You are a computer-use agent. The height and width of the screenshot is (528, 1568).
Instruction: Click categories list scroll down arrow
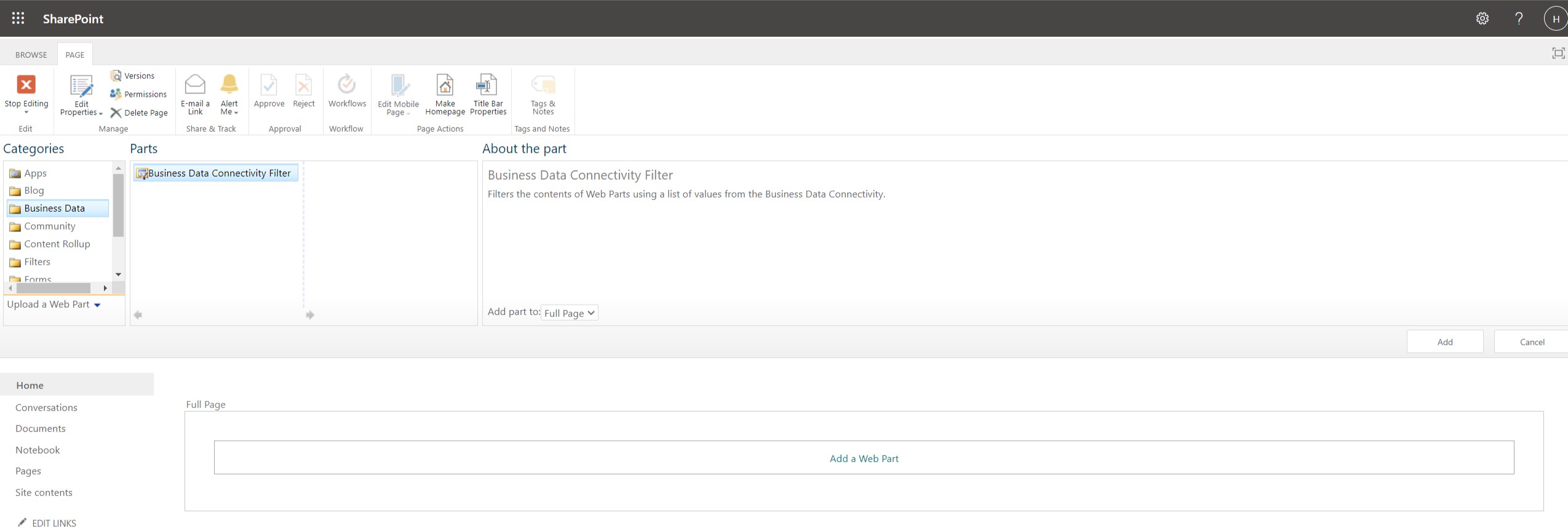pyautogui.click(x=119, y=274)
